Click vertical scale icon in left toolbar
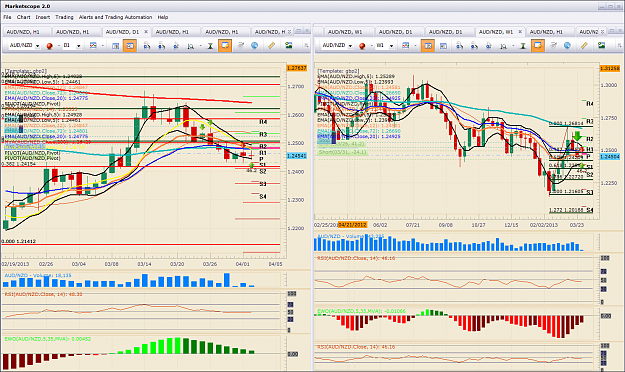The width and height of the screenshot is (625, 372). (x=210, y=46)
